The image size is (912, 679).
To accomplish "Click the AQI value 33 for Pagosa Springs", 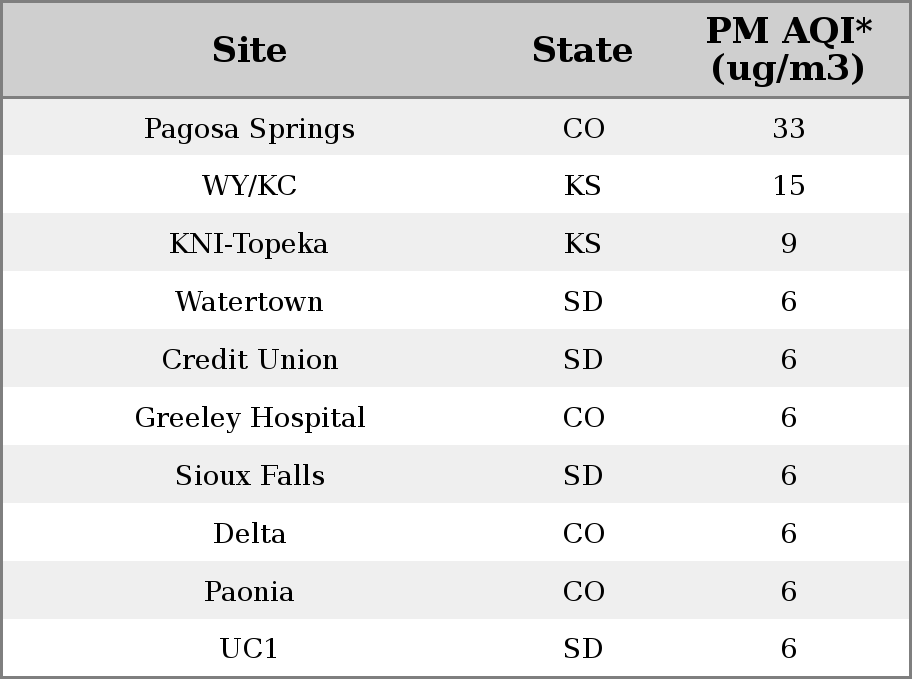I will pos(789,128).
